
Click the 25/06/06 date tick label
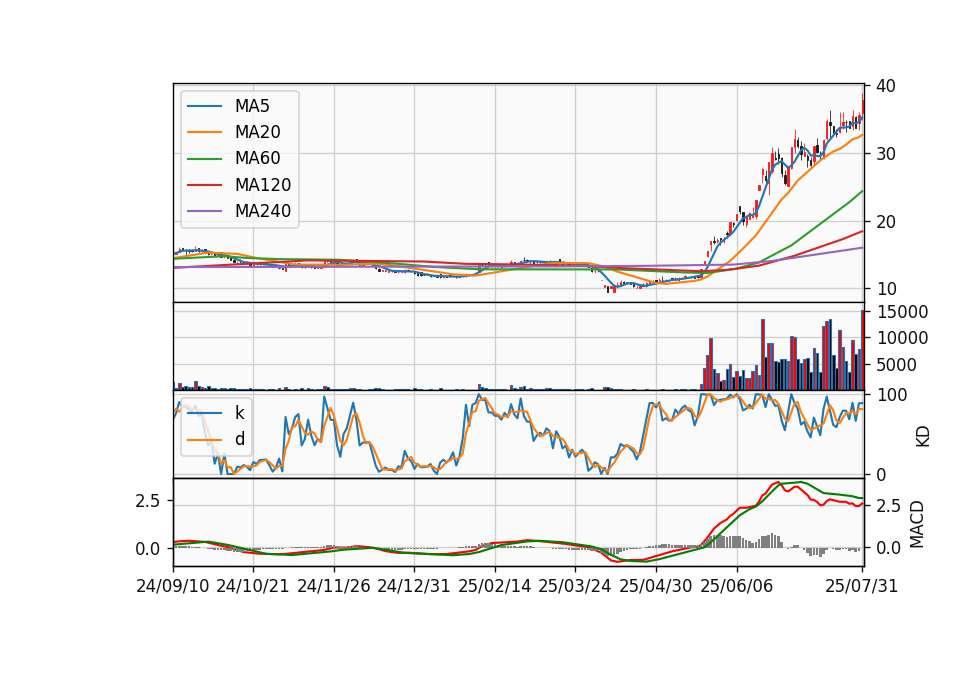[x=737, y=586]
